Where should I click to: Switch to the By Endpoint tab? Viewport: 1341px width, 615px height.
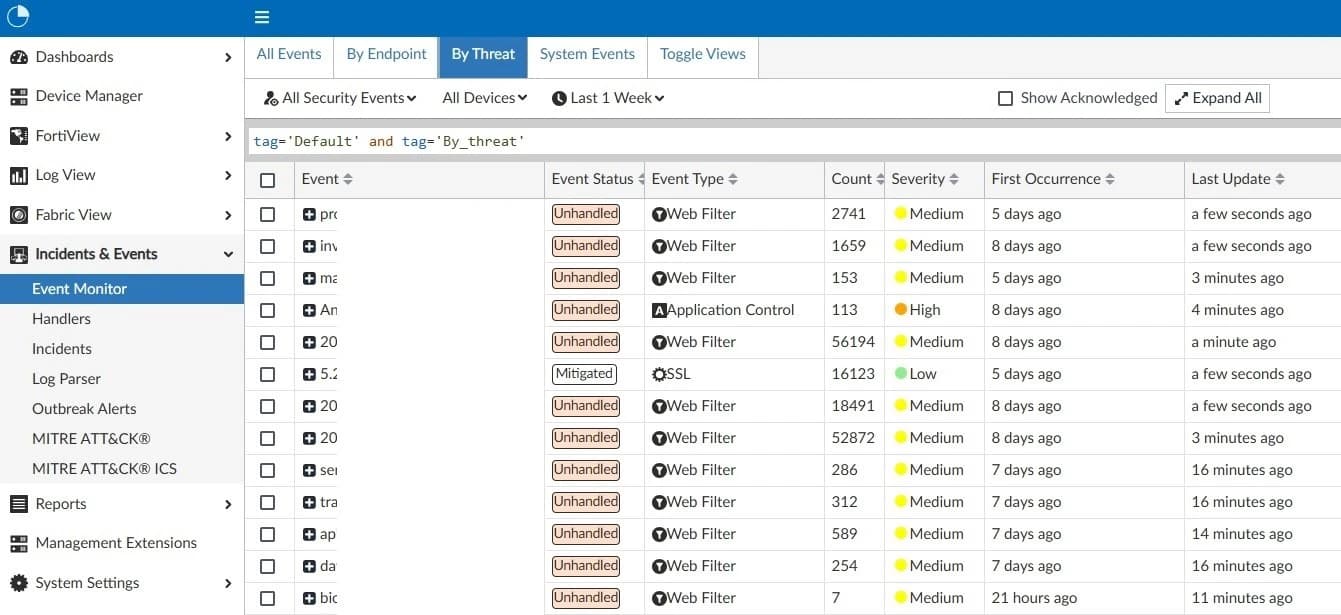[x=386, y=54]
